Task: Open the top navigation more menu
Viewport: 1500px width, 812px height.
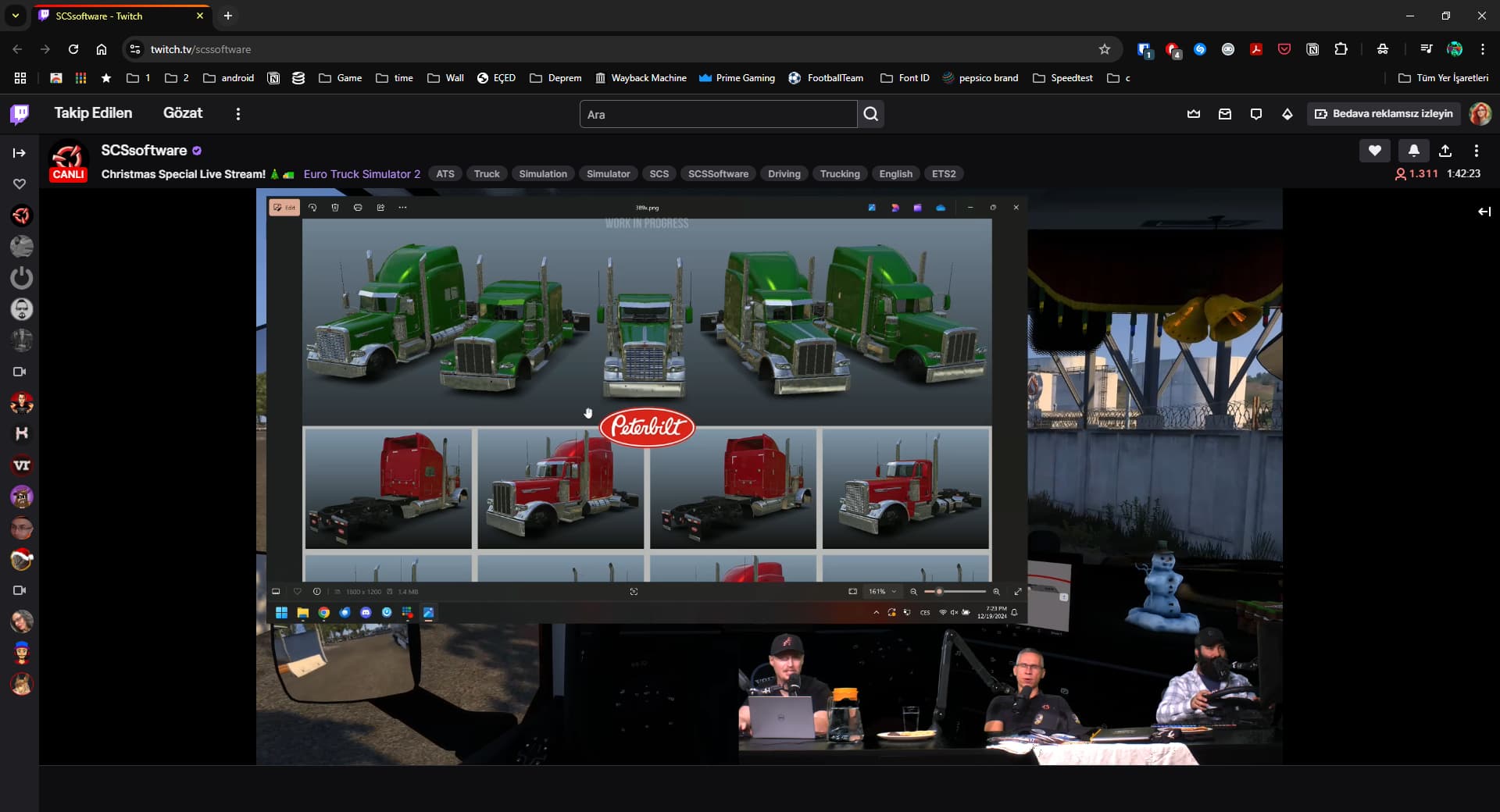Action: (238, 114)
